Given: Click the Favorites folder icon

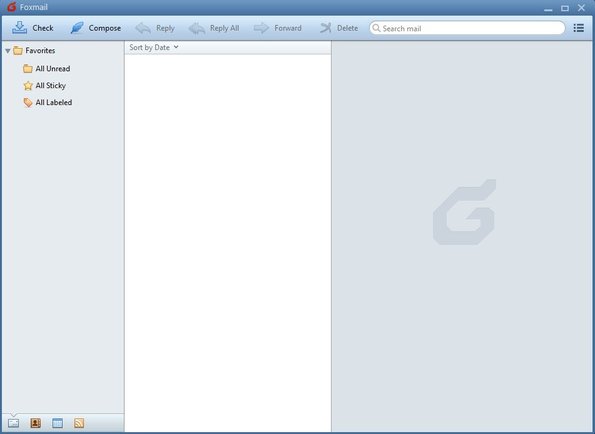Looking at the screenshot, I should tap(18, 50).
